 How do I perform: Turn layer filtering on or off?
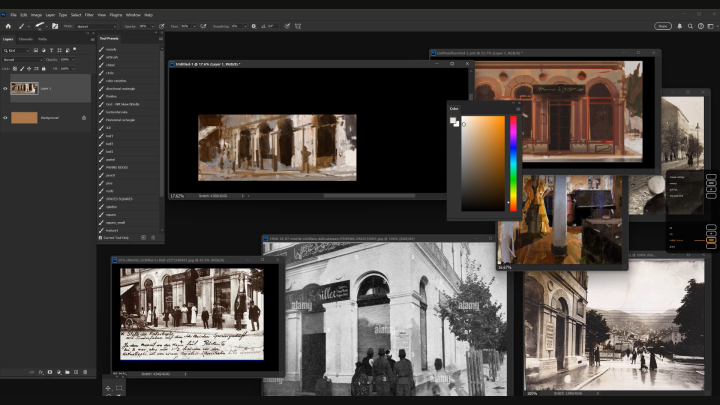(75, 49)
